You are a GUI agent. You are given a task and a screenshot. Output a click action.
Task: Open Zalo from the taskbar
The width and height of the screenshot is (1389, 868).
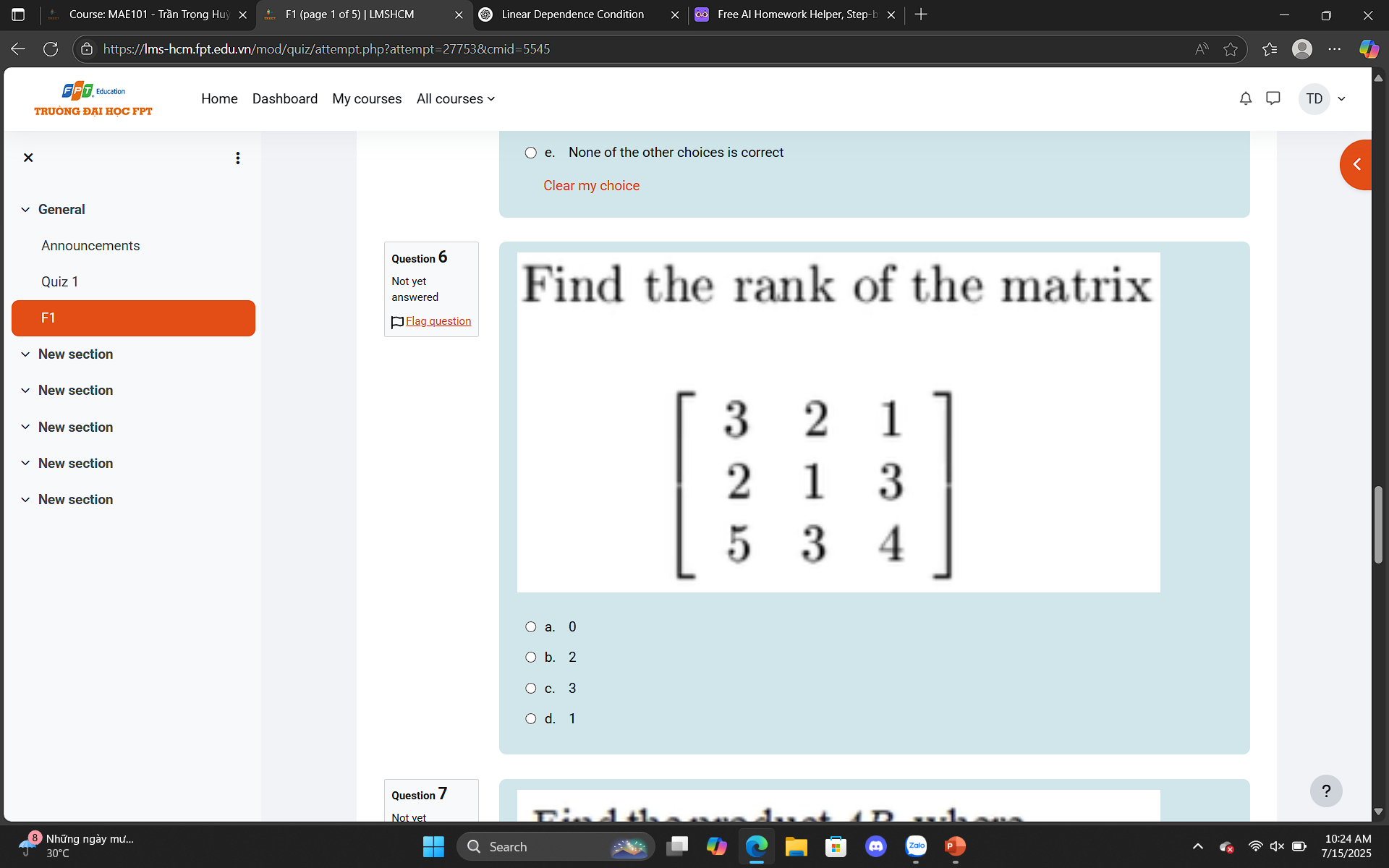(916, 846)
